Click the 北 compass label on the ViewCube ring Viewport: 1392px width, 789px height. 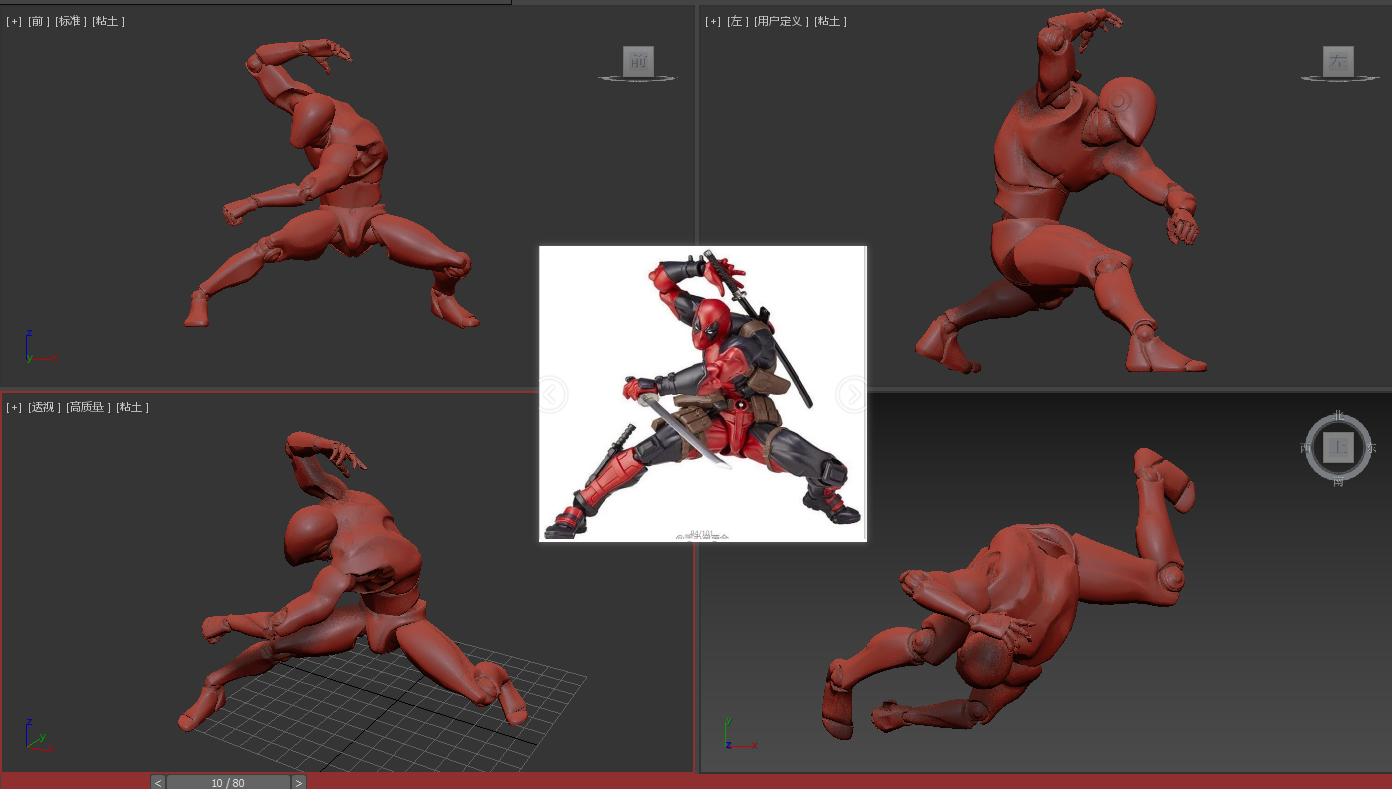(1339, 415)
